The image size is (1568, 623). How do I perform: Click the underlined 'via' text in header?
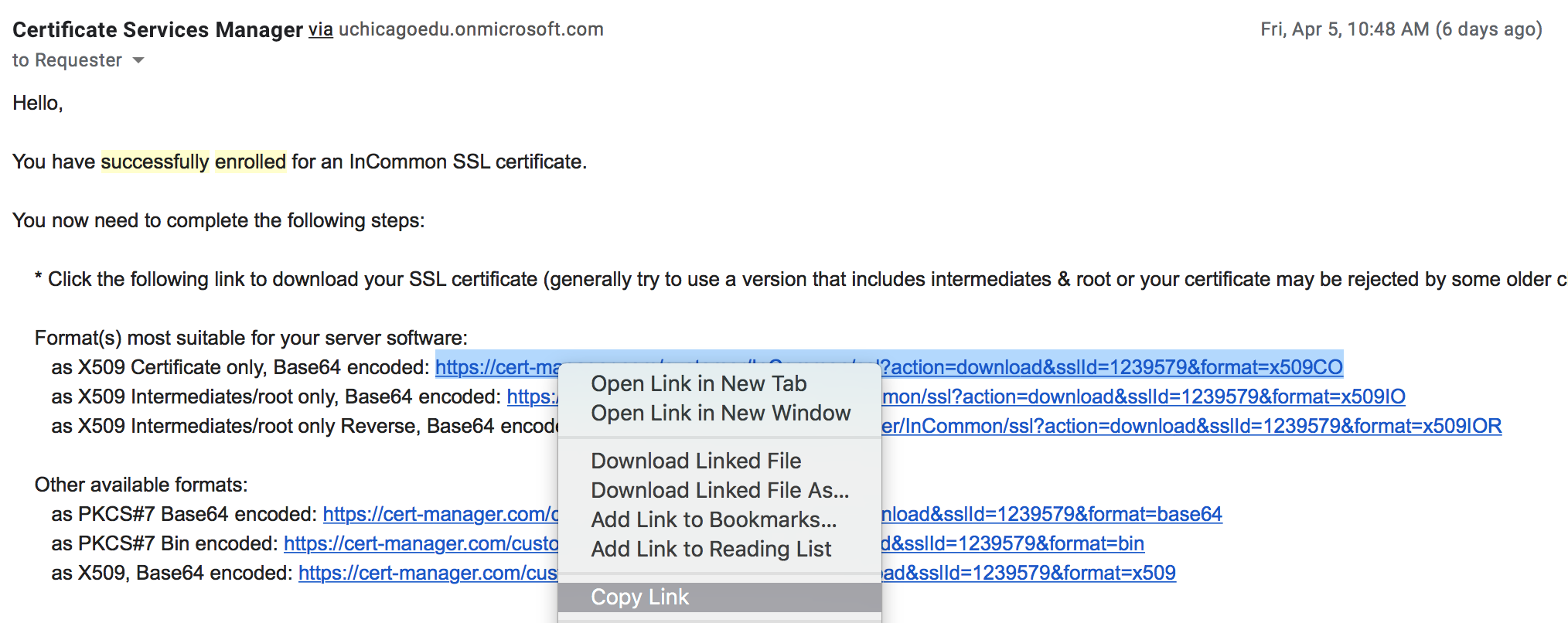tap(320, 29)
